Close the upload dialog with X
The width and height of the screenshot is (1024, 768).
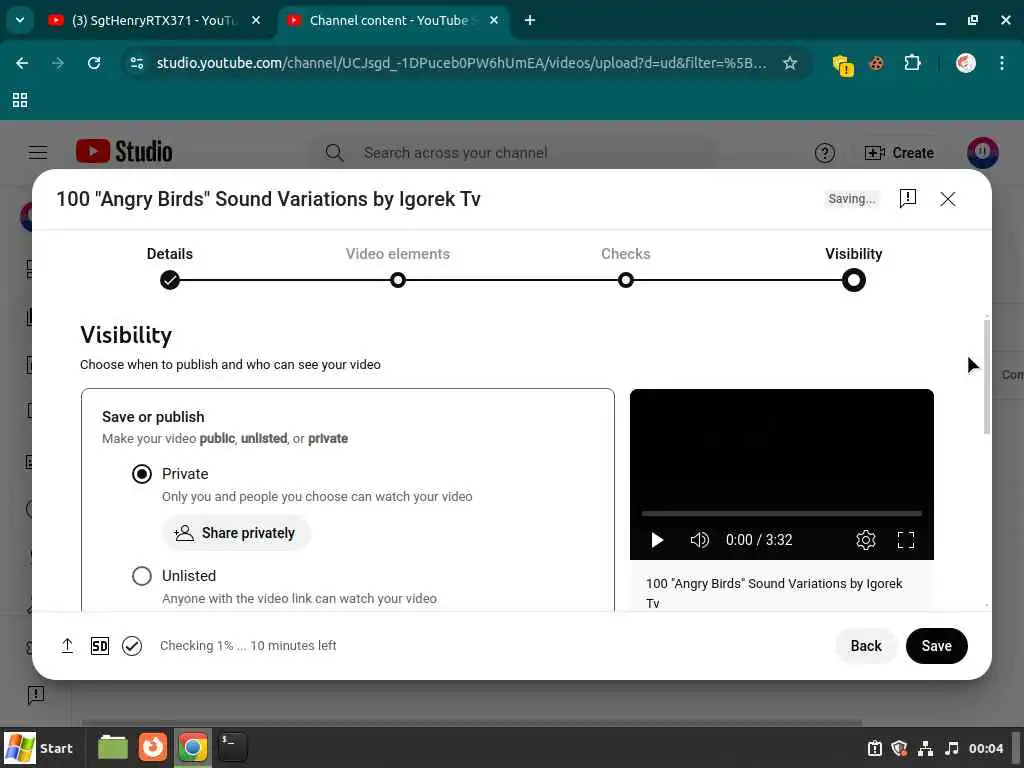tap(948, 199)
